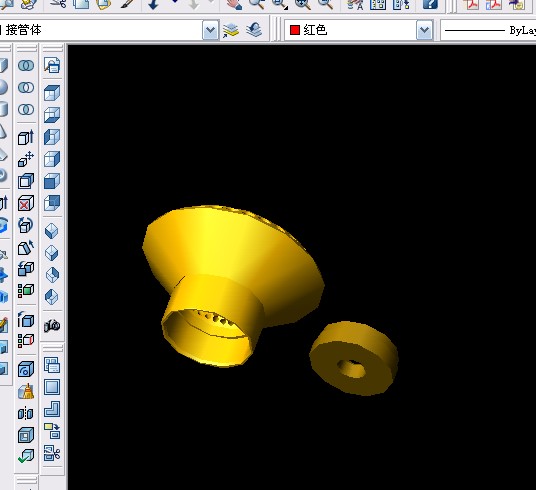Create a Polygonal Viewport
Viewport: 536px width, 490px height.
(52, 409)
